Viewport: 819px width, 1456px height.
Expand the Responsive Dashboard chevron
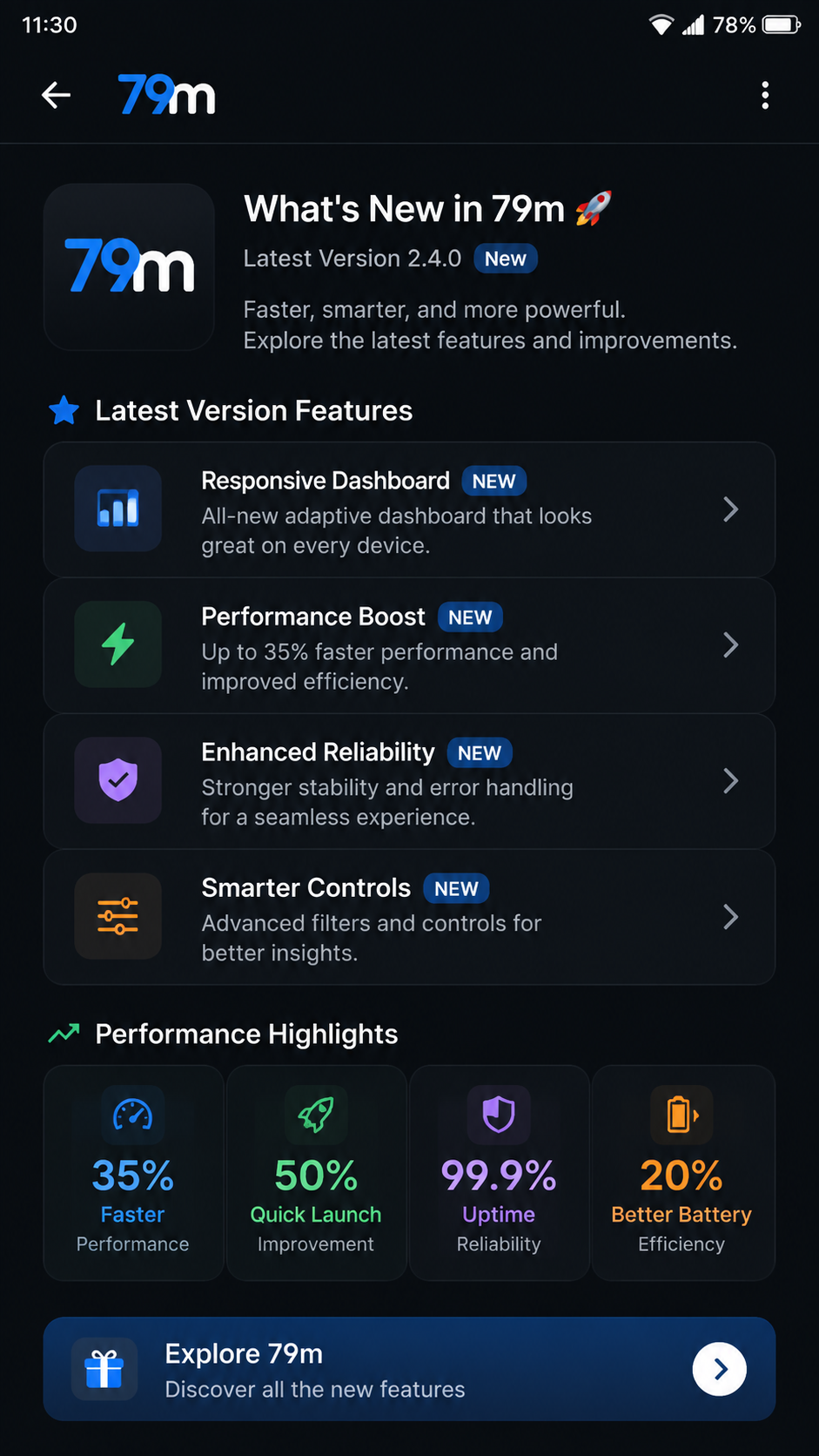[731, 509]
